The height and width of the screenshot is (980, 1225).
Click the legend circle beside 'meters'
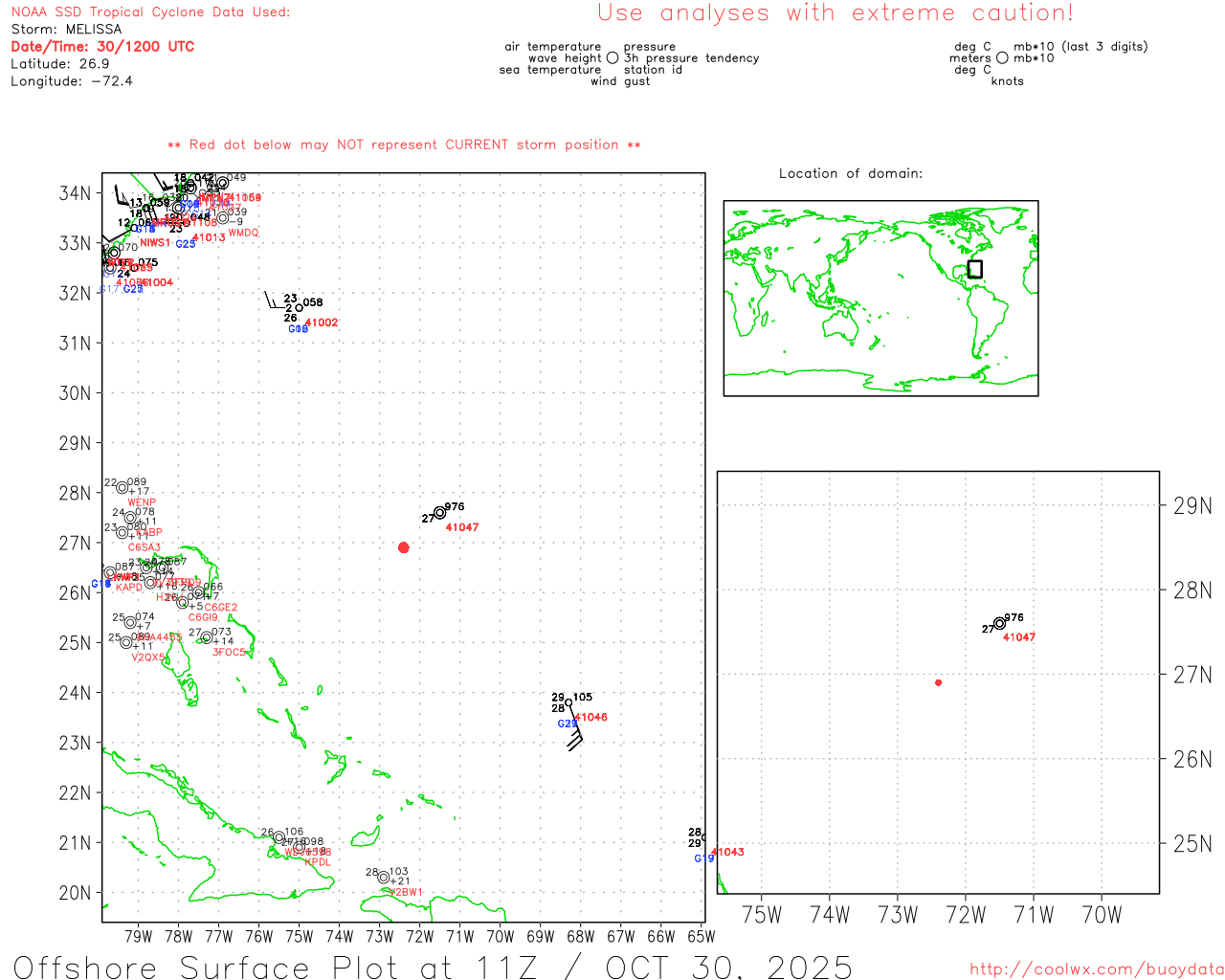(1002, 58)
